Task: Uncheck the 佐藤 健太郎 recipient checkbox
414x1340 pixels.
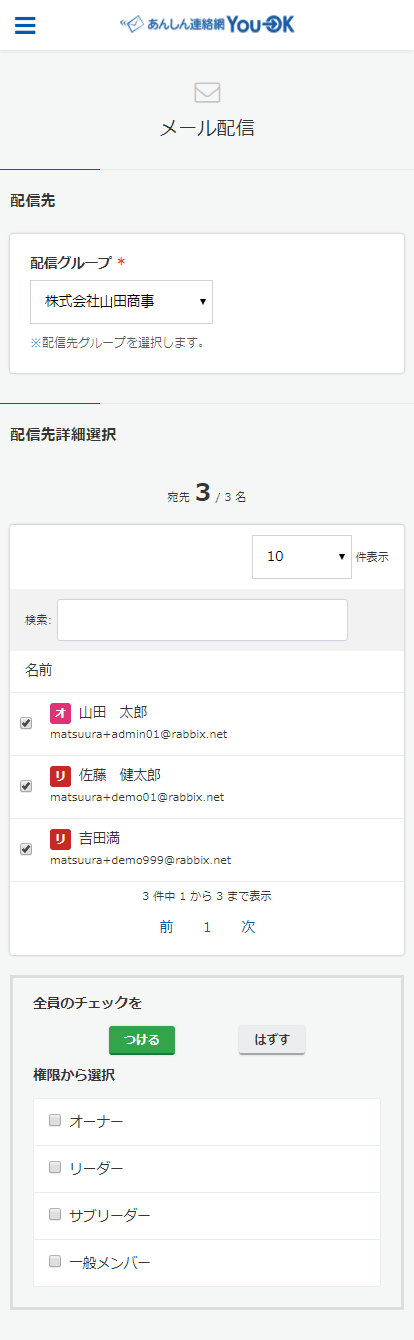Action: click(26, 786)
